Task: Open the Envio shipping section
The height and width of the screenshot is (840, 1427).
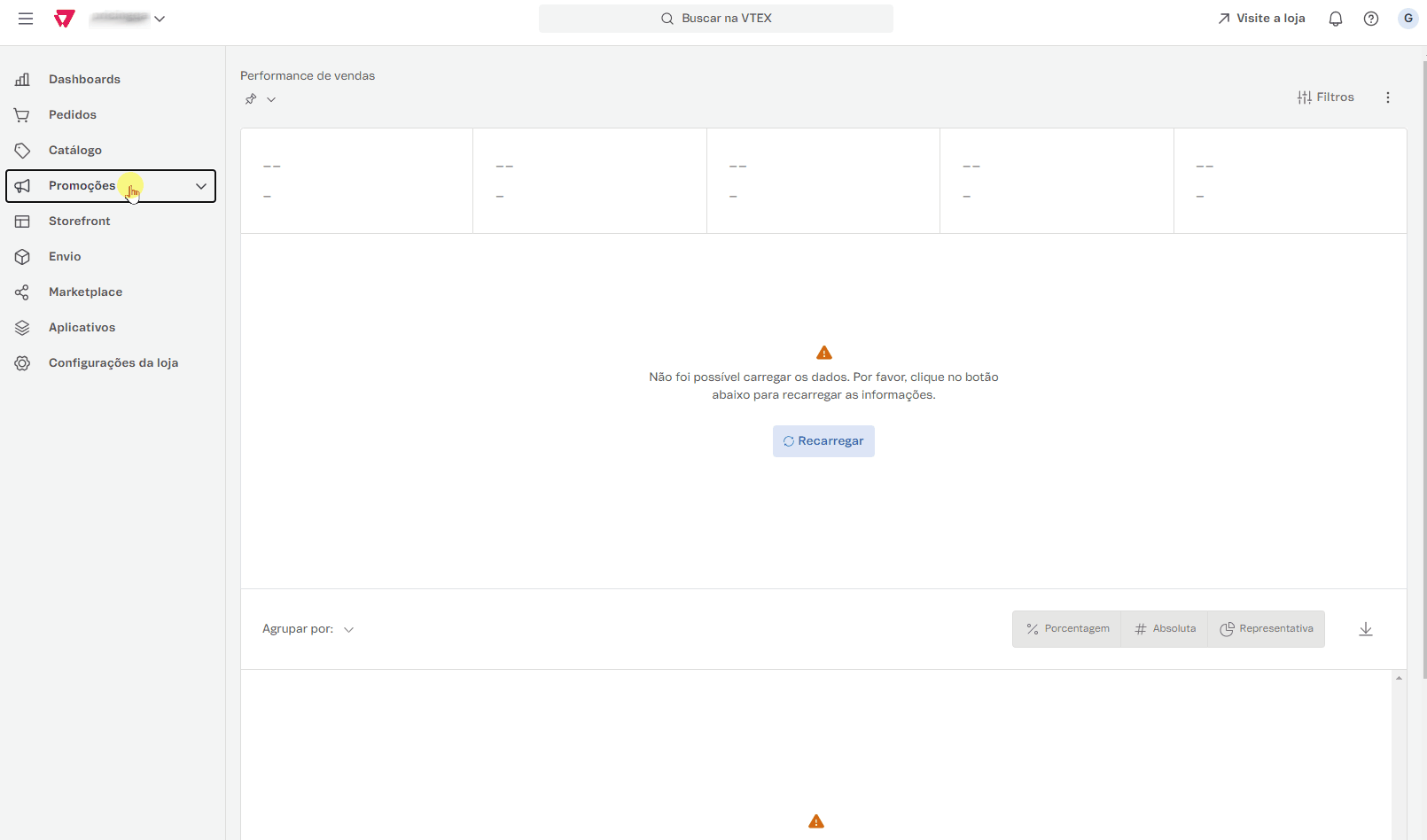Action: click(64, 256)
